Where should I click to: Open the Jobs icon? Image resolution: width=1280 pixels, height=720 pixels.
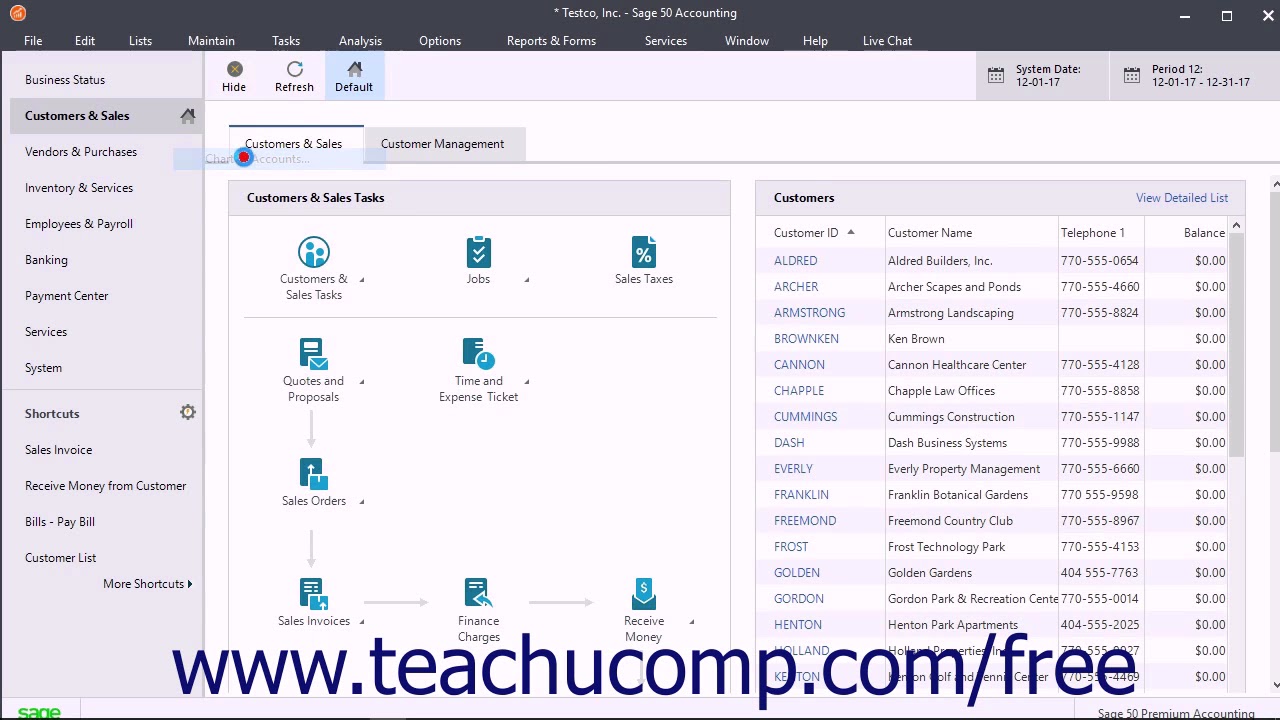click(478, 252)
